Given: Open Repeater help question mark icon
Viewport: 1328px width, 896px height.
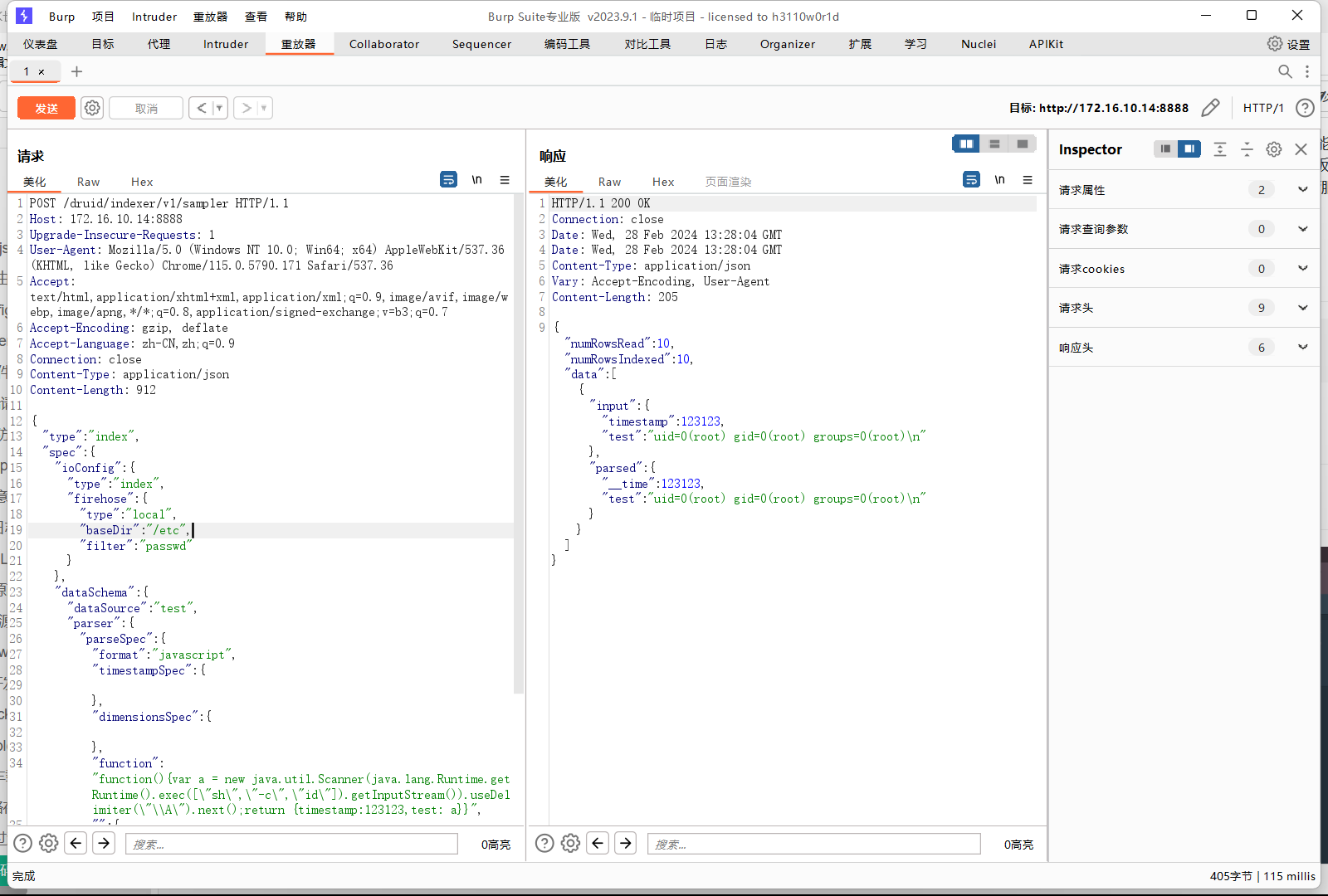Looking at the screenshot, I should coord(1305,108).
